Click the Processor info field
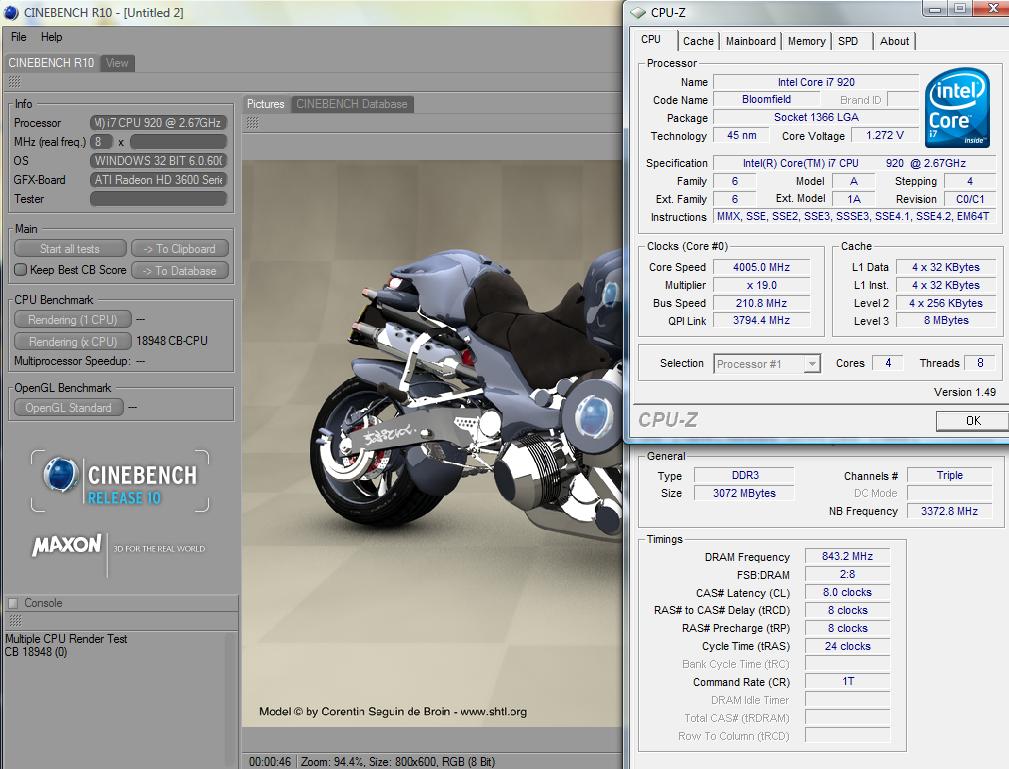The width and height of the screenshot is (1009, 769). point(158,122)
